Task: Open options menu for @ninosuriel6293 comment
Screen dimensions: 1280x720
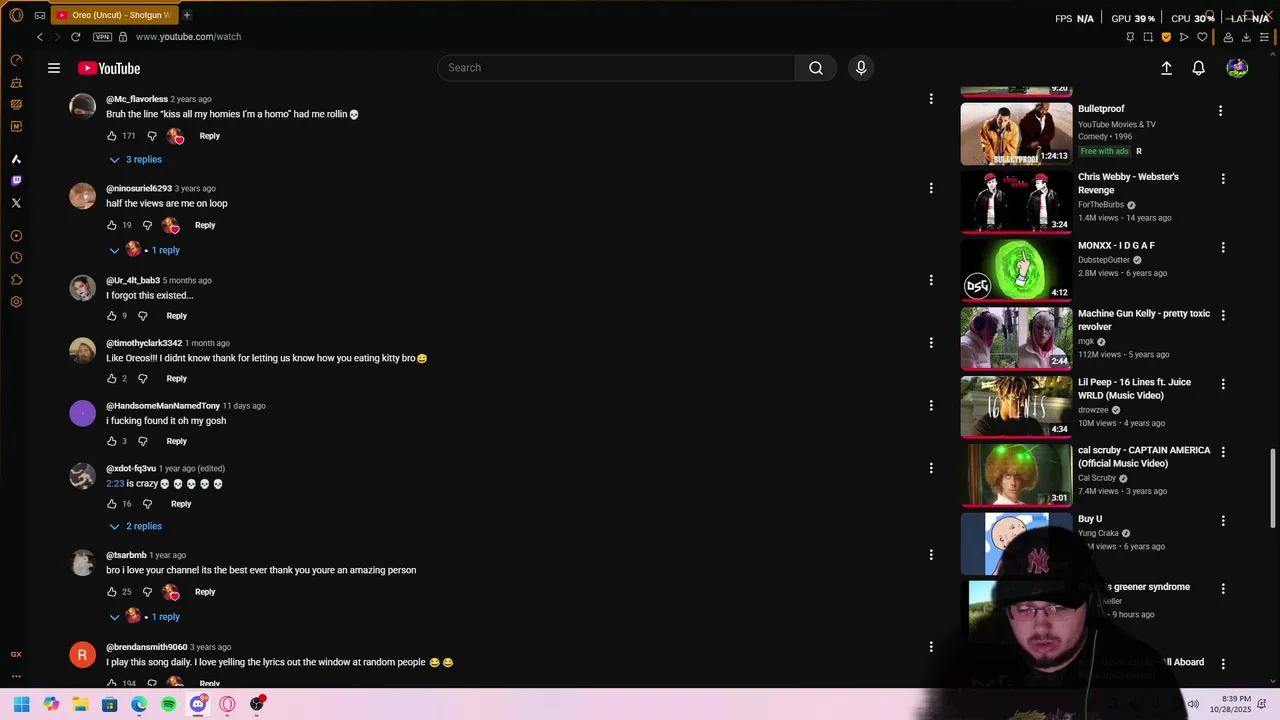Action: [931, 188]
